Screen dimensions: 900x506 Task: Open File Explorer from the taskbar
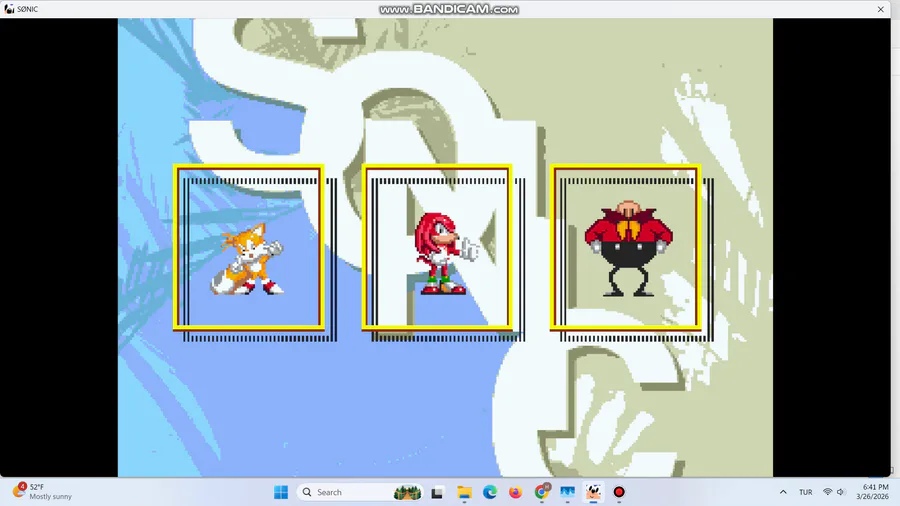click(464, 492)
